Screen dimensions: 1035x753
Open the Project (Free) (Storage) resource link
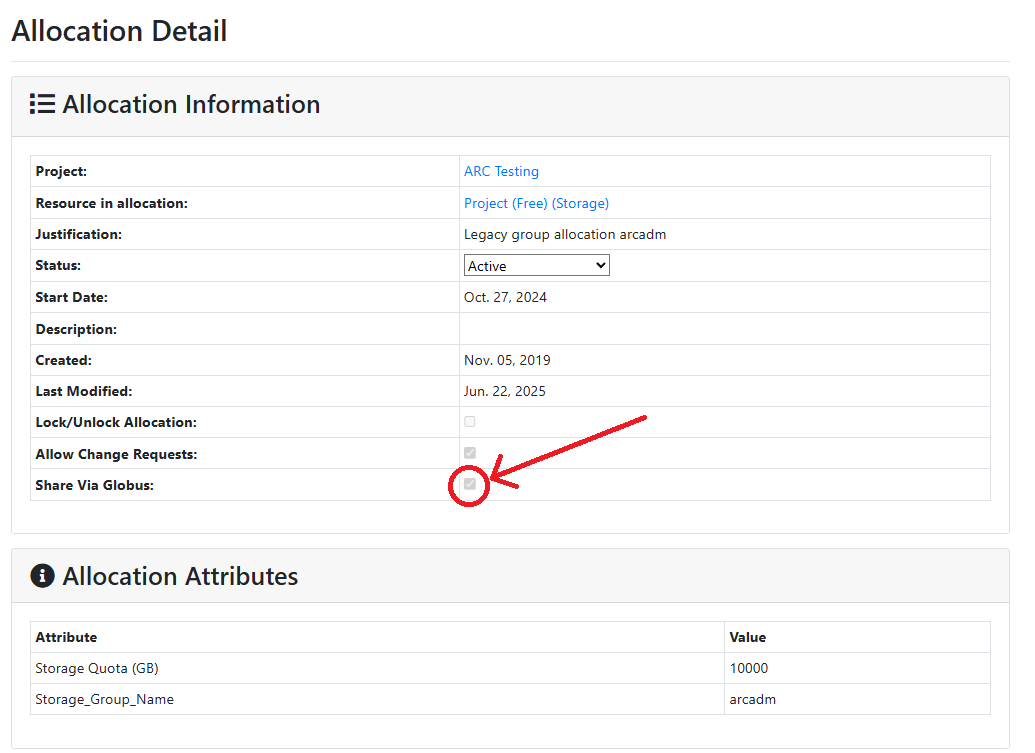(x=536, y=203)
